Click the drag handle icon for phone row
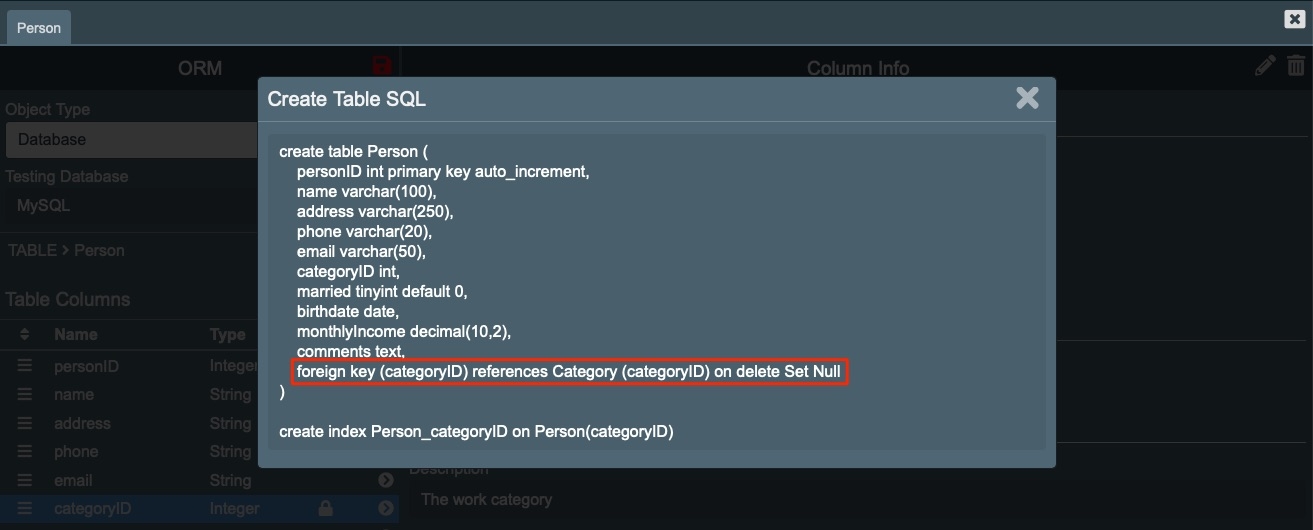 click(25, 452)
